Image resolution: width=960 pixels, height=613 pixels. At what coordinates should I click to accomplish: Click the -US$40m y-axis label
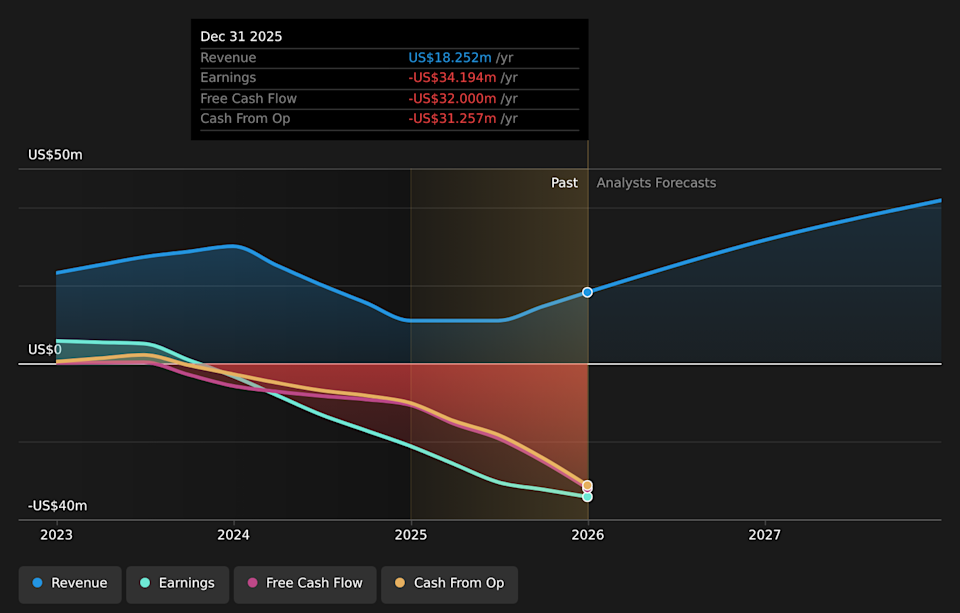click(58, 506)
